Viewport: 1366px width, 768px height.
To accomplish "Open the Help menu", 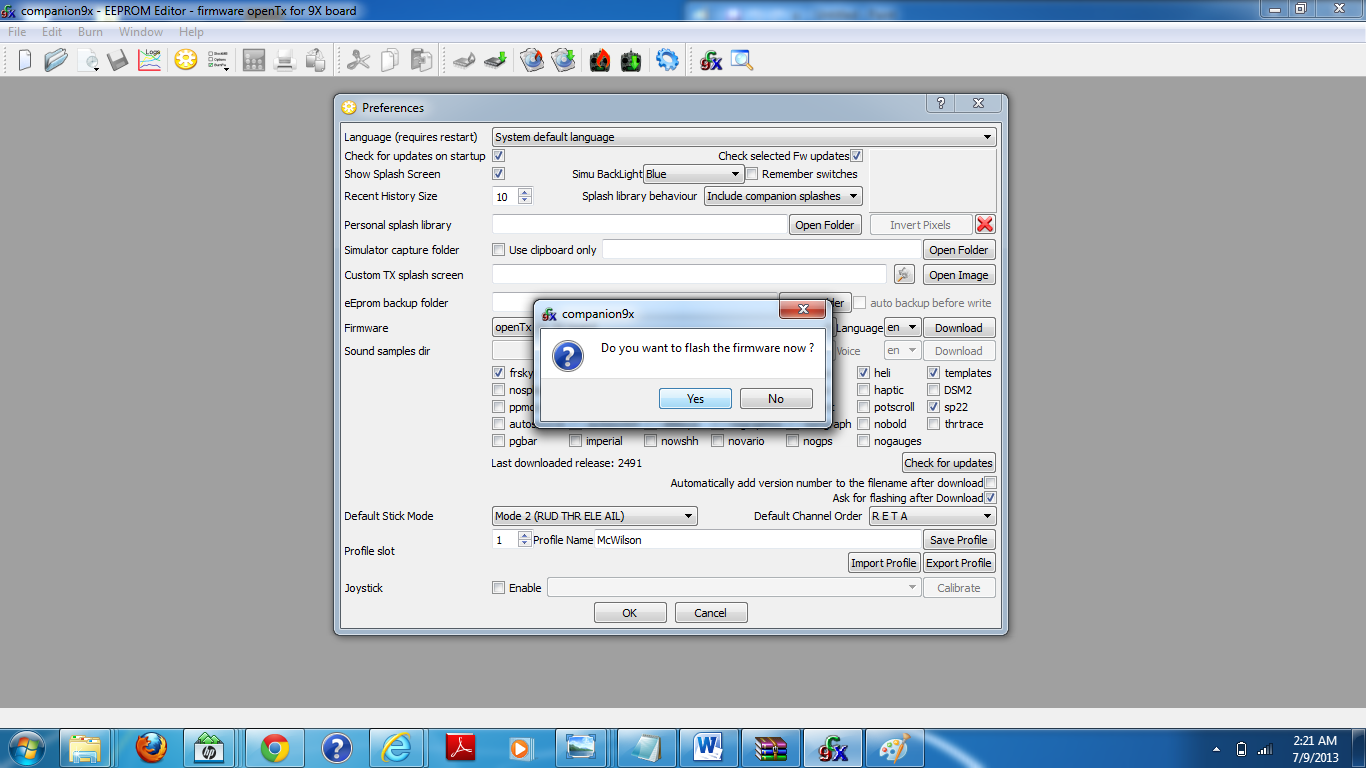I will click(x=191, y=32).
